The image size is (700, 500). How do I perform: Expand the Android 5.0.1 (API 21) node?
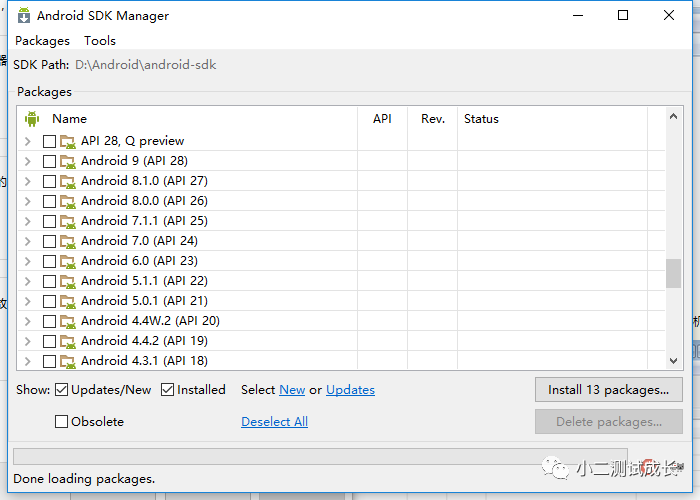tap(28, 302)
